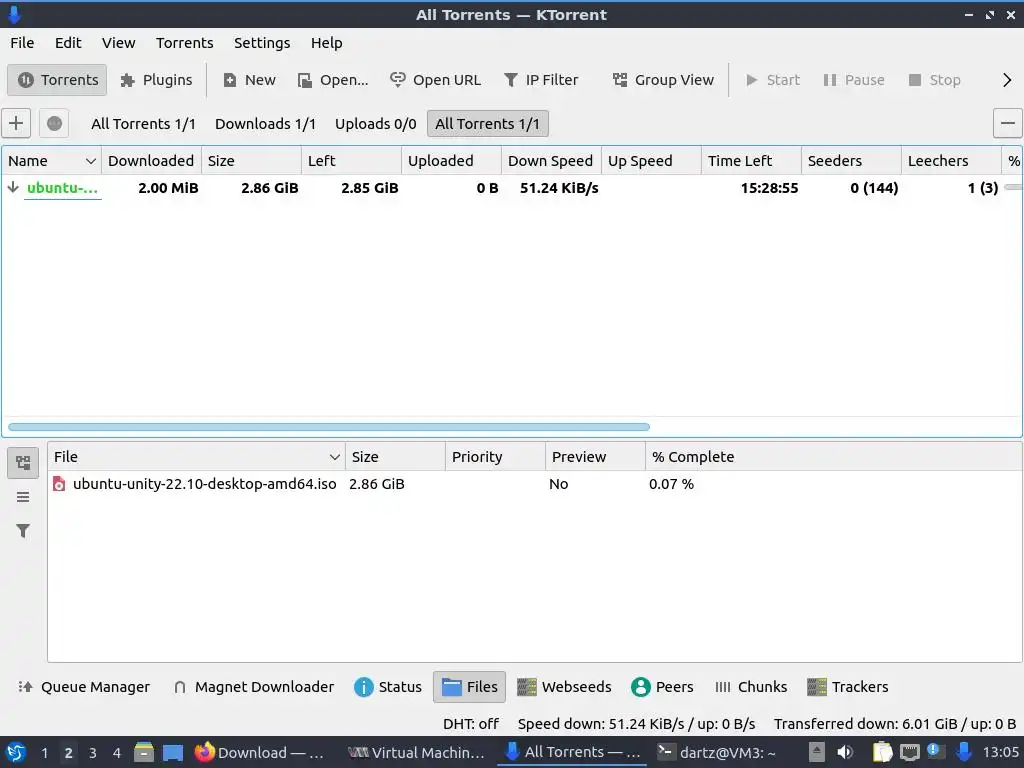This screenshot has width=1024, height=768.
Task: Open the File menu
Action: click(22, 43)
